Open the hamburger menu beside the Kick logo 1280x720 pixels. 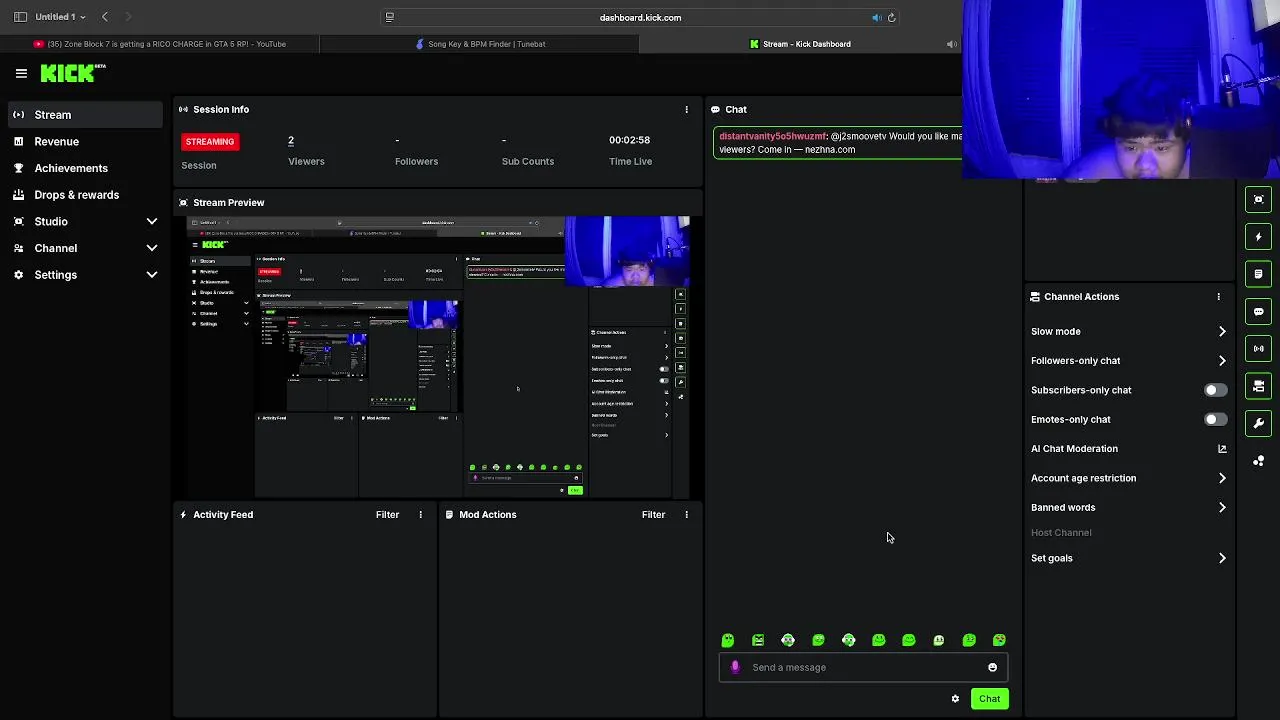[21, 73]
